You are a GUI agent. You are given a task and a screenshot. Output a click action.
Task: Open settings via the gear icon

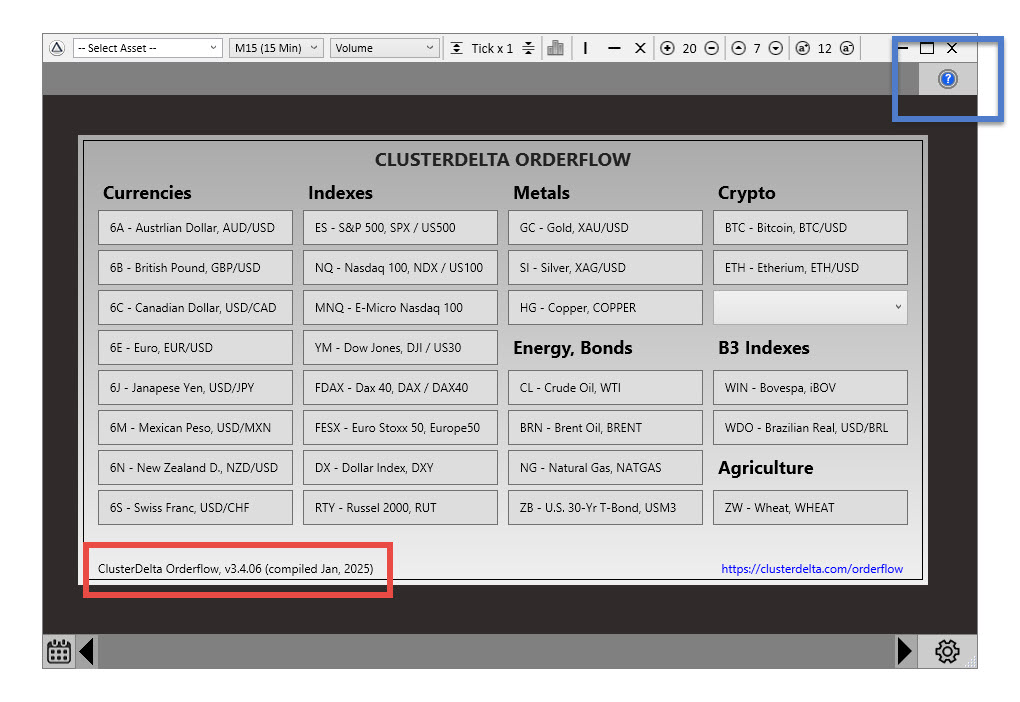[946, 652]
